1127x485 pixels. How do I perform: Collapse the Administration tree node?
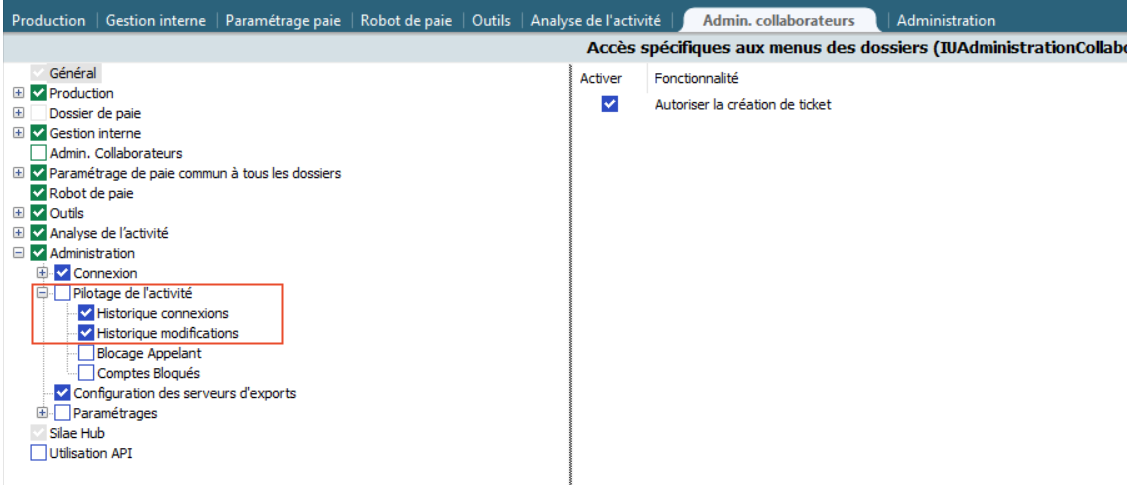tap(18, 253)
